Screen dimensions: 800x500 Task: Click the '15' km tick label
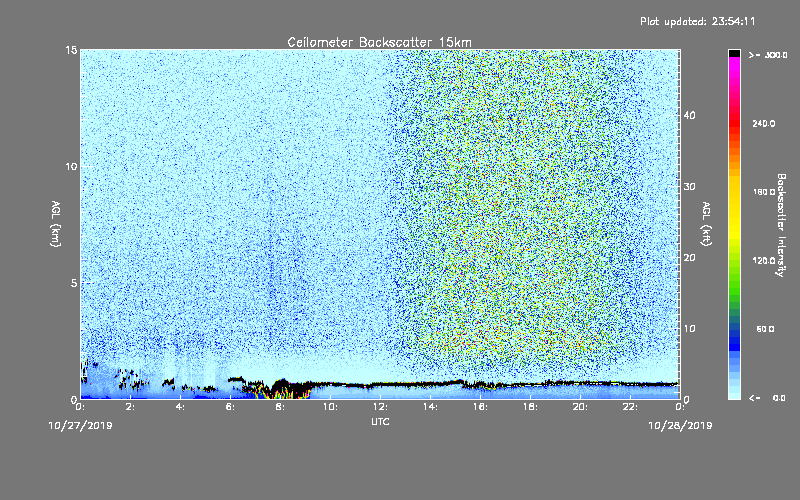tap(71, 50)
